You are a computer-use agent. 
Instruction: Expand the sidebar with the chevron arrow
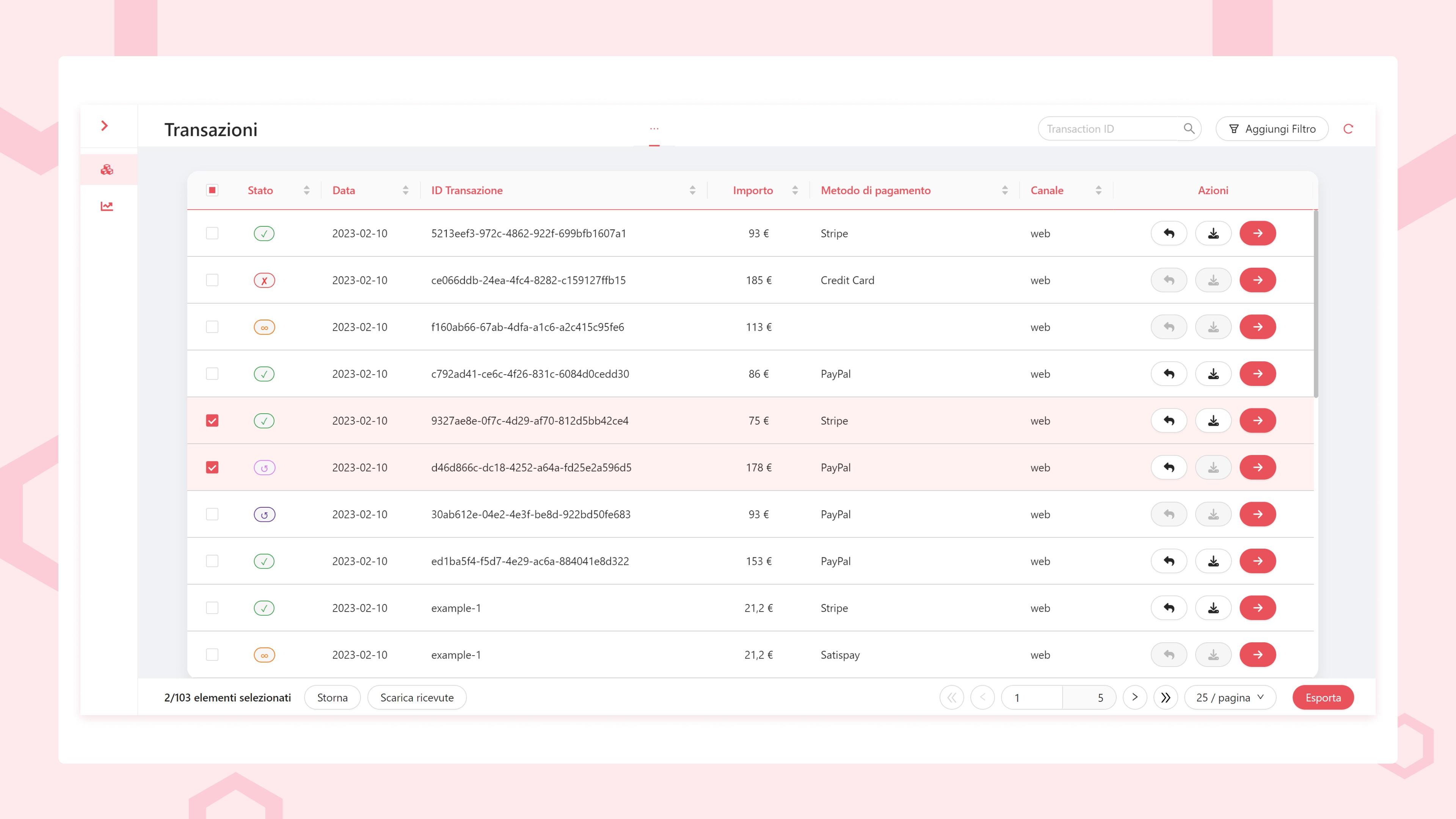(x=105, y=126)
